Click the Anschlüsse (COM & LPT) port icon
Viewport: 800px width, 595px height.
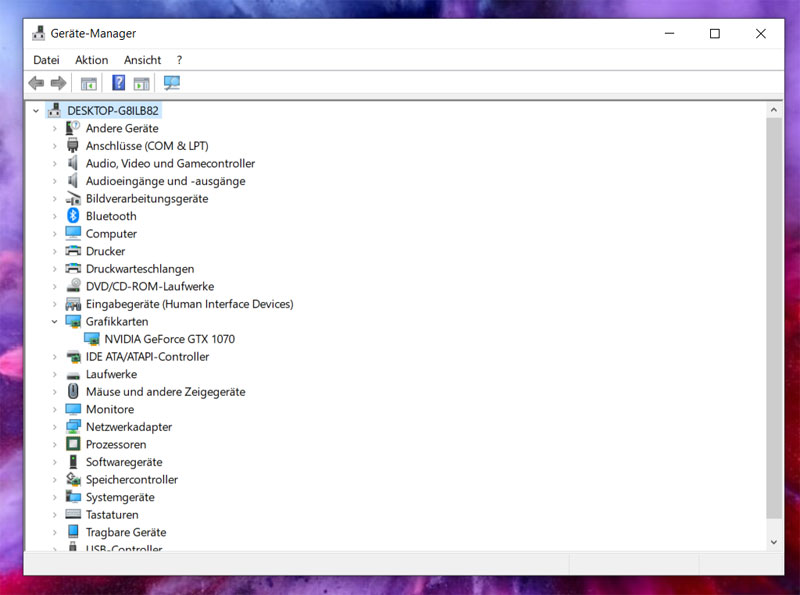(73, 145)
